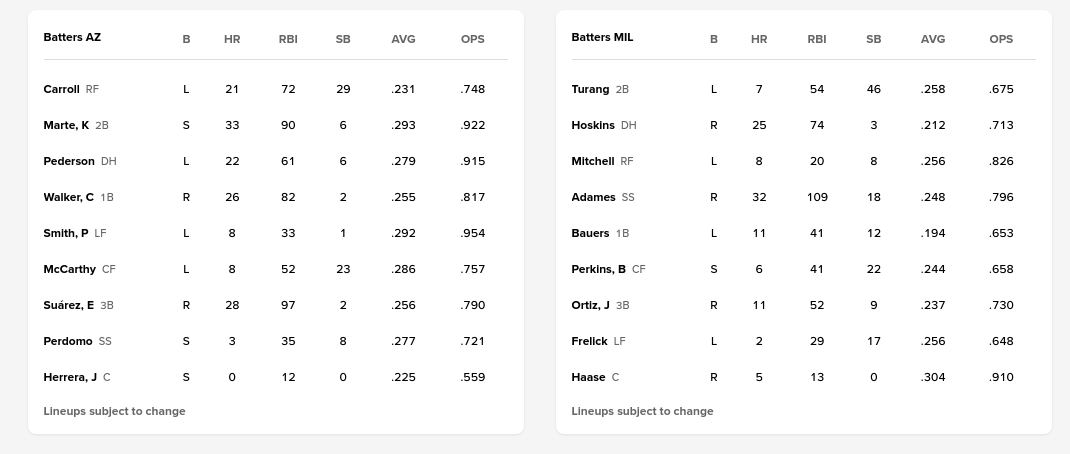Click Frelick in batters list
1070x454 pixels.
(x=589, y=341)
